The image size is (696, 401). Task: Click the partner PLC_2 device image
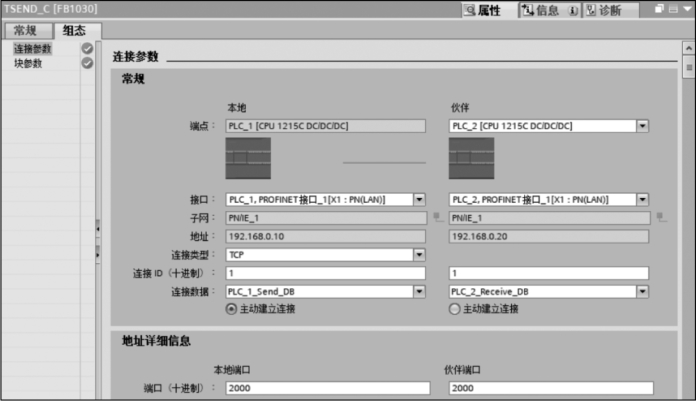tap(471, 159)
